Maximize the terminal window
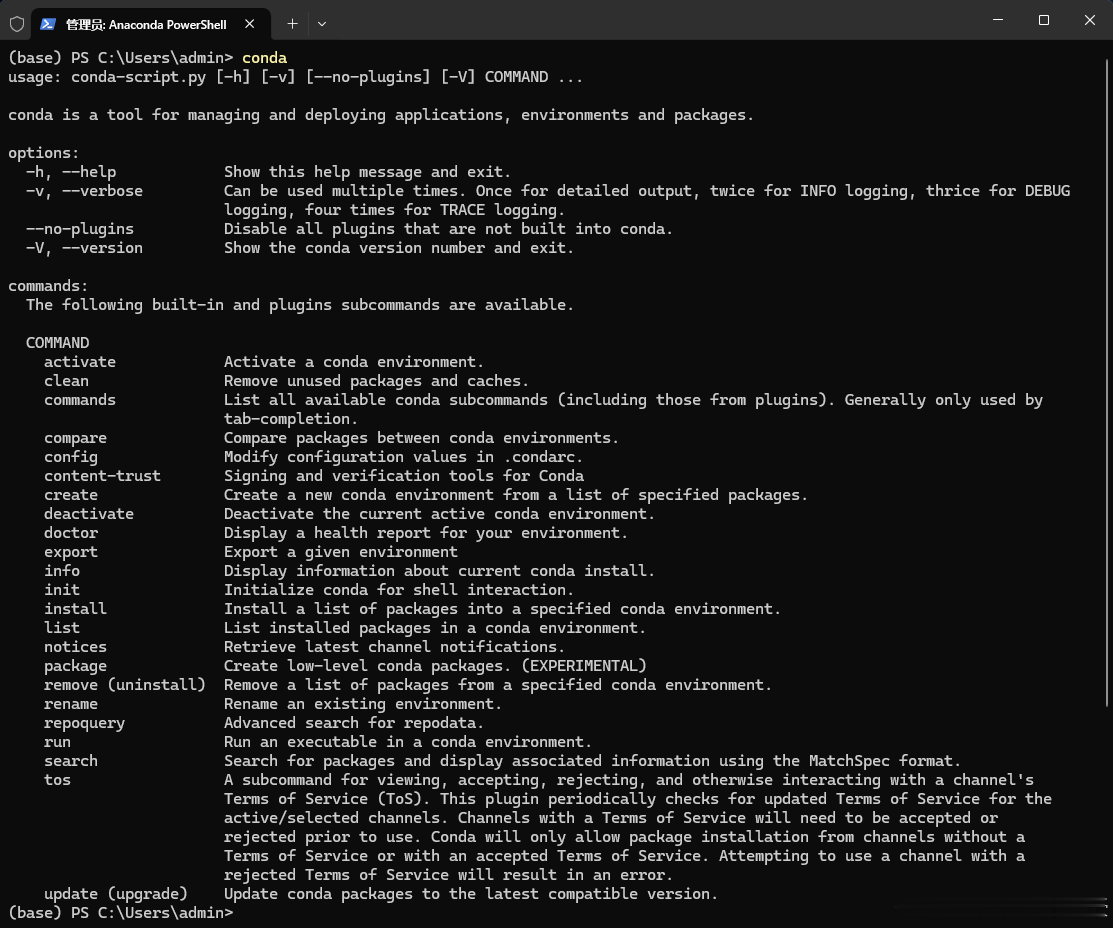This screenshot has height=928, width=1113. point(1043,20)
